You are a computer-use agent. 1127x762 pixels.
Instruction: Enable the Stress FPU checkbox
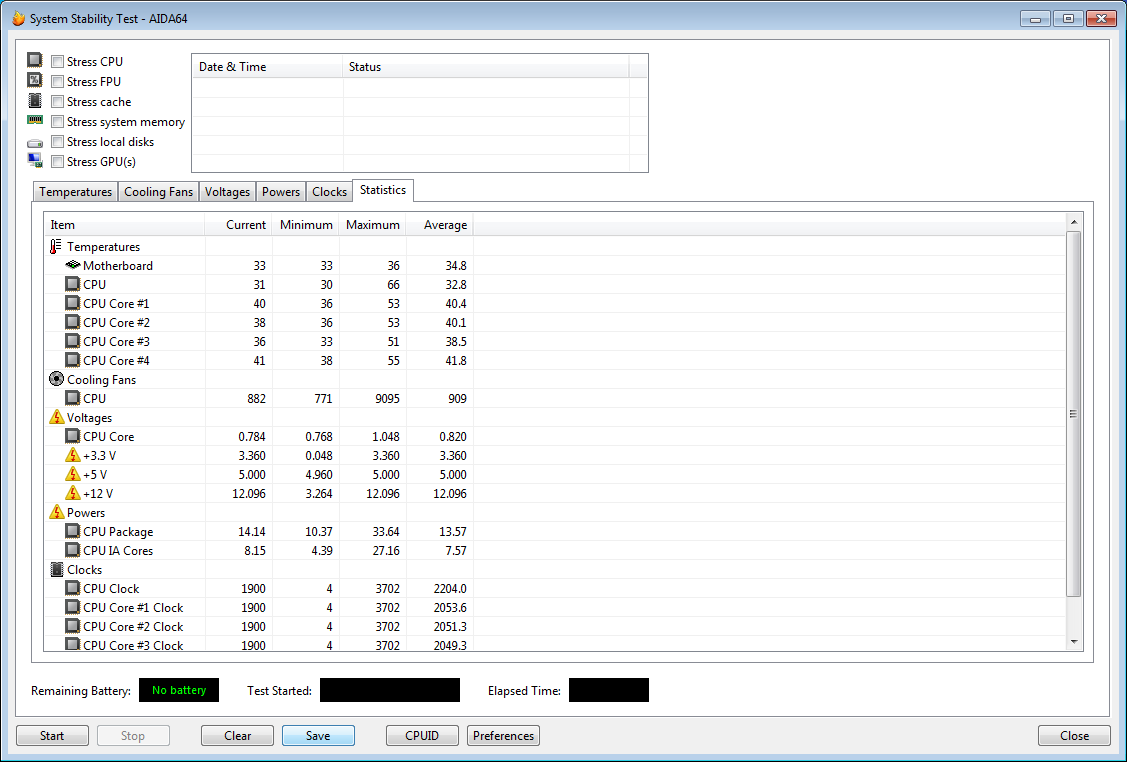tap(58, 82)
